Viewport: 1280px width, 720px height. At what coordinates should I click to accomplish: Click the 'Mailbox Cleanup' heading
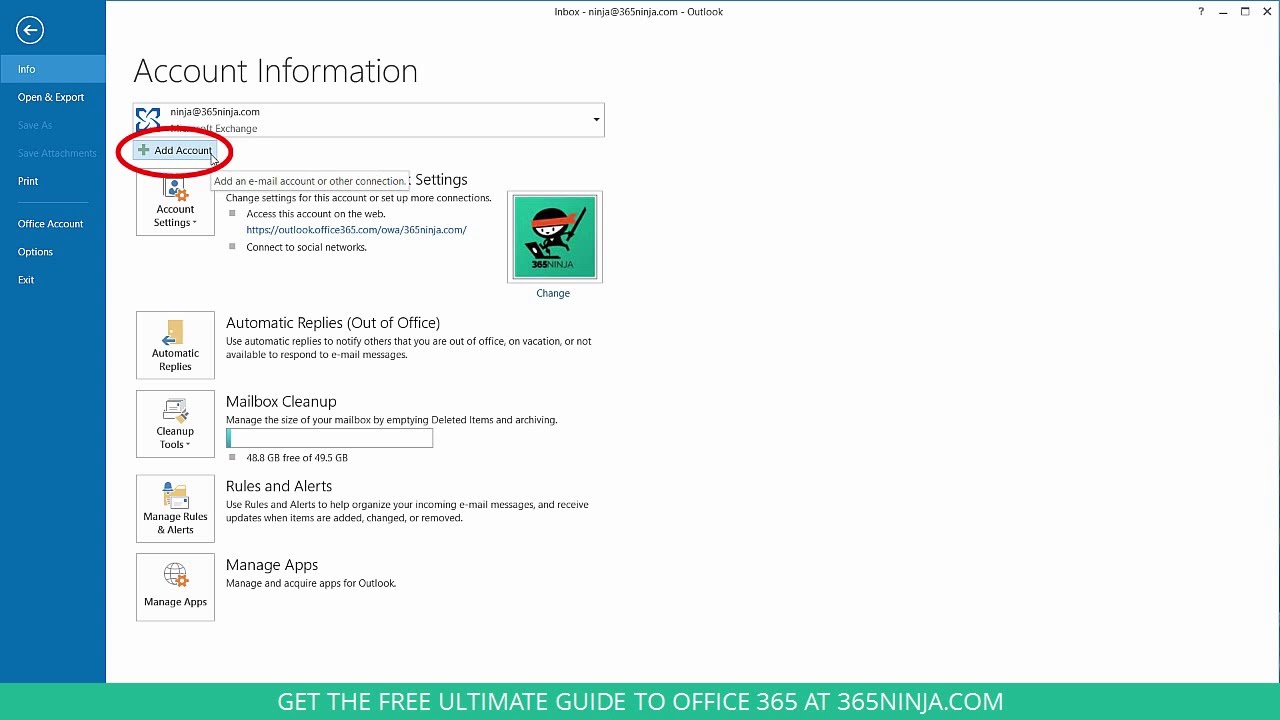tap(281, 402)
